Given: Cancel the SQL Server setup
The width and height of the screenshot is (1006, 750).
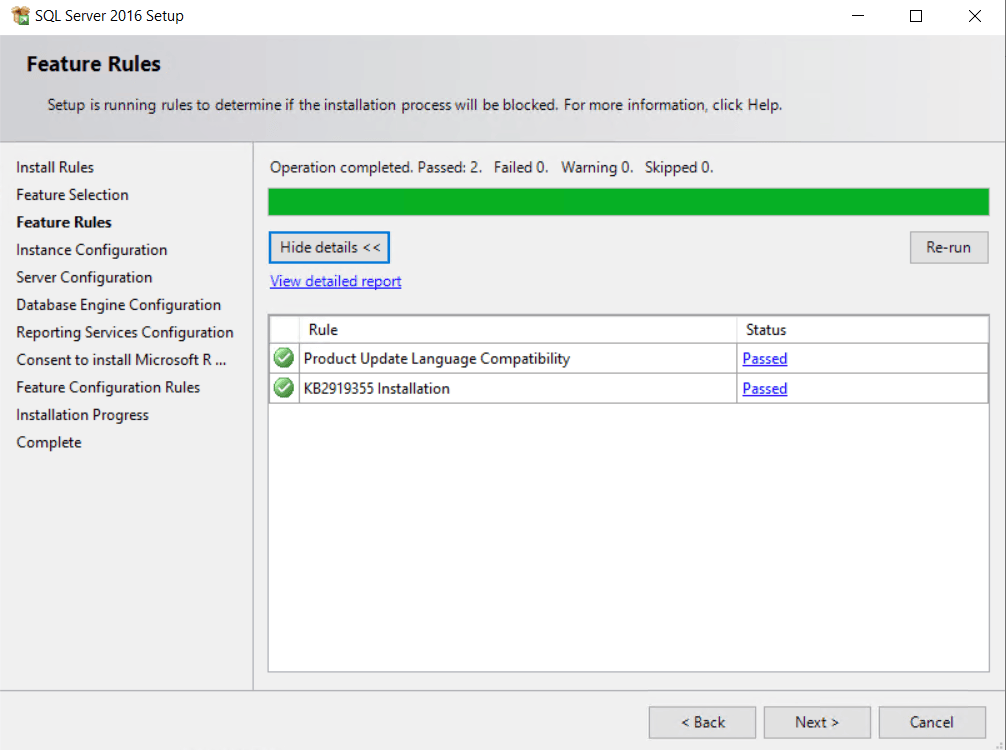Looking at the screenshot, I should click(931, 722).
